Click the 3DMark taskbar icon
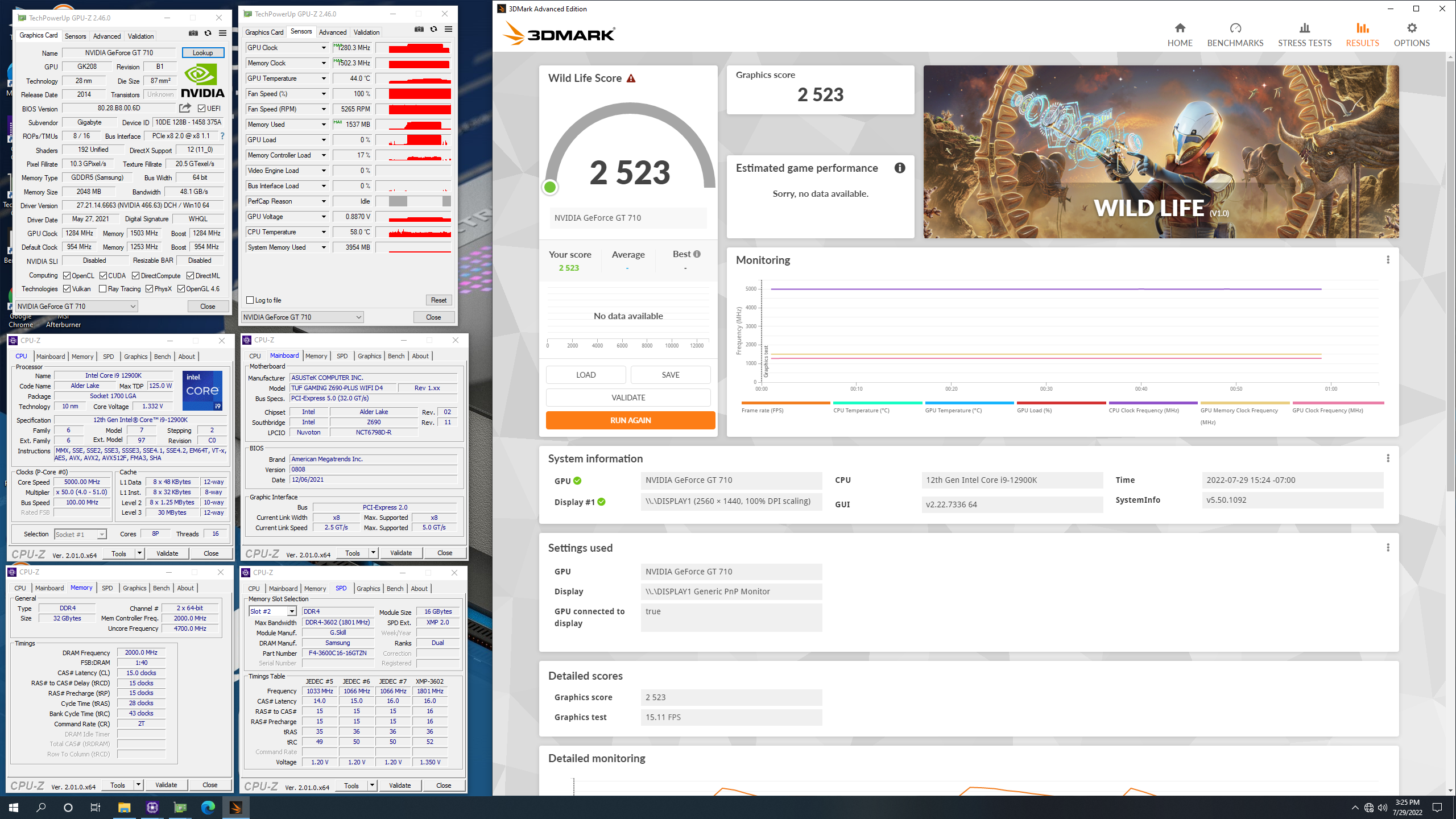Screen dimensions: 1456x819 point(235,808)
